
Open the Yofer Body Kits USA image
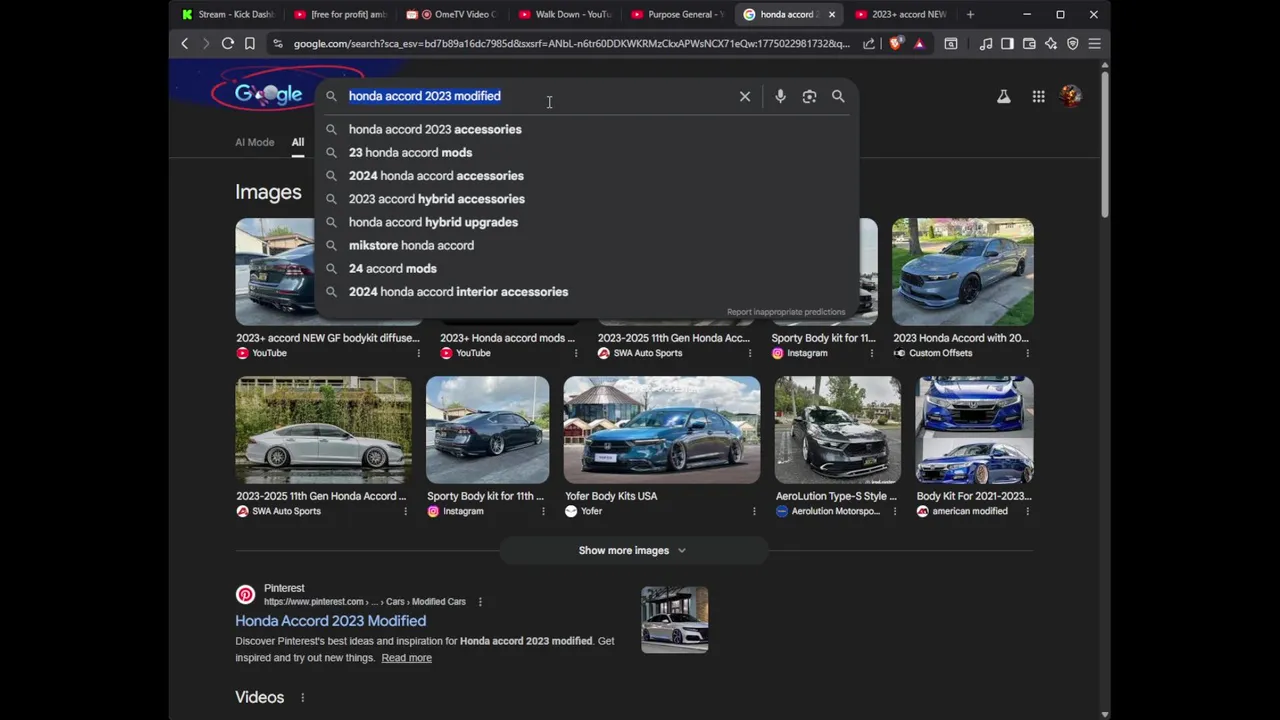[661, 430]
